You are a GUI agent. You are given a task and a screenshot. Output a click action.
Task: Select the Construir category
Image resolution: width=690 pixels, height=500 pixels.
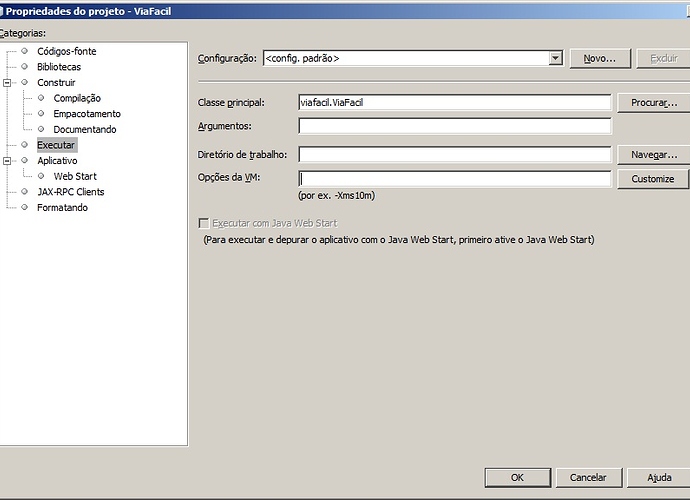click(56, 82)
